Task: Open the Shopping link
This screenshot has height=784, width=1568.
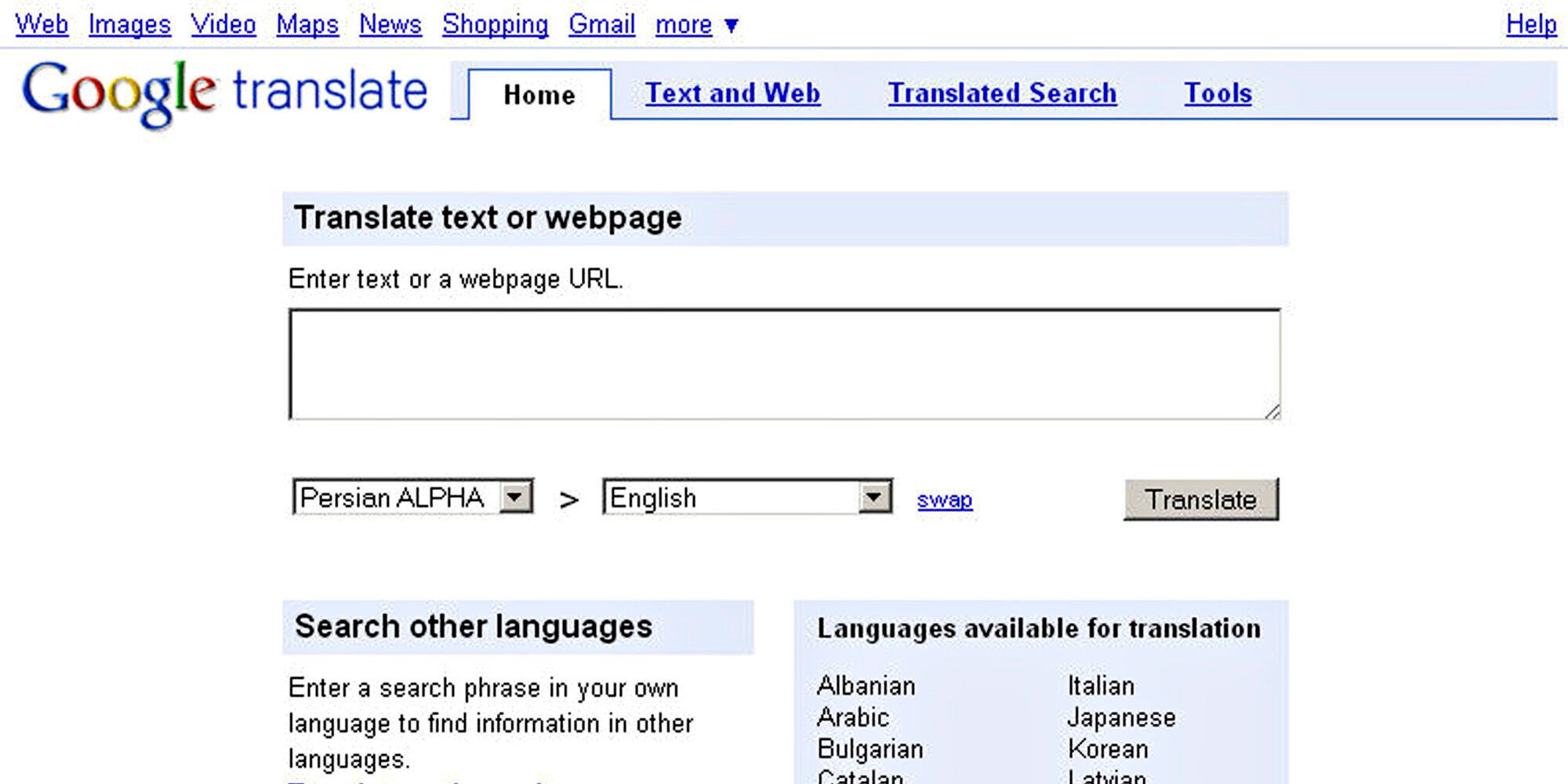Action: tap(495, 24)
